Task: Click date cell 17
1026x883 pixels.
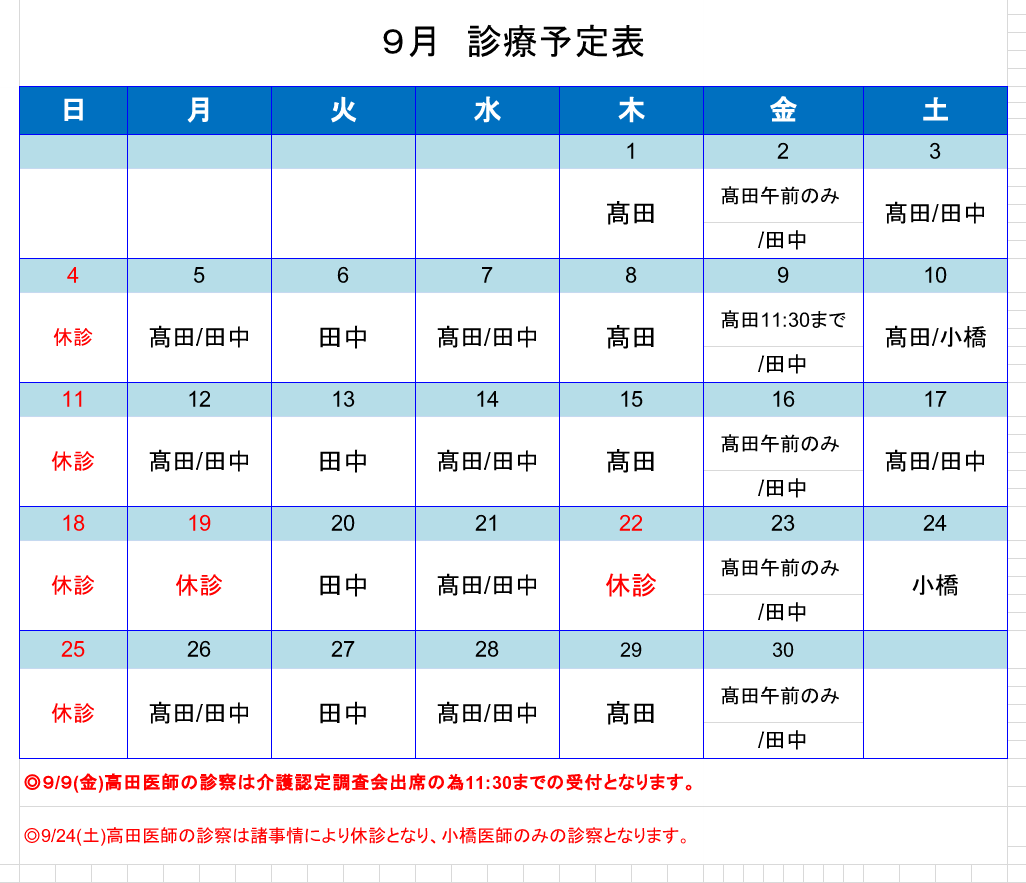Action: (936, 400)
